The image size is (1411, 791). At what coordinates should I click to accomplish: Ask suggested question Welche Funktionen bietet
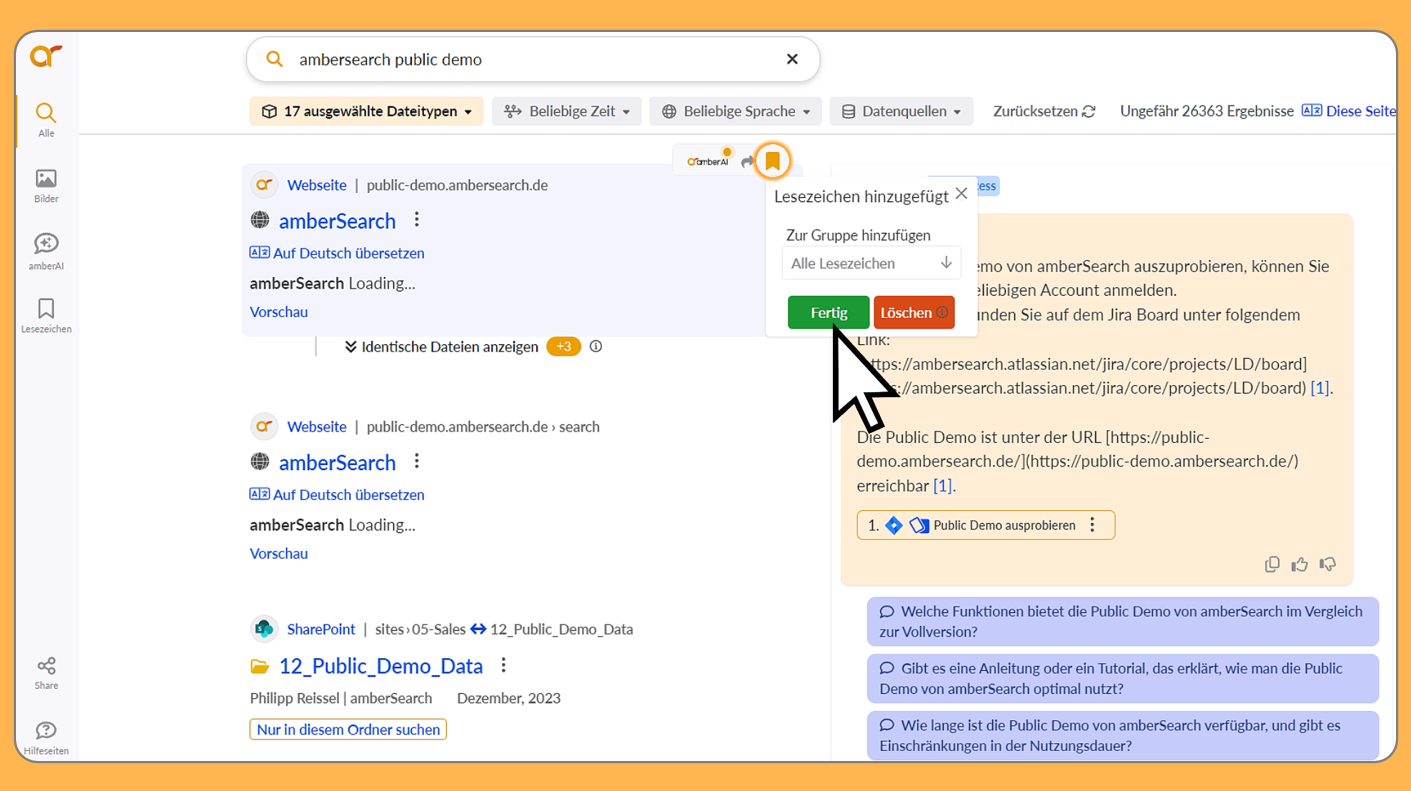(1123, 622)
